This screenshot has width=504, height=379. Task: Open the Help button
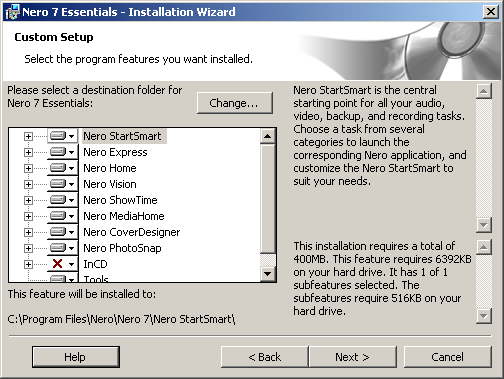coord(76,357)
